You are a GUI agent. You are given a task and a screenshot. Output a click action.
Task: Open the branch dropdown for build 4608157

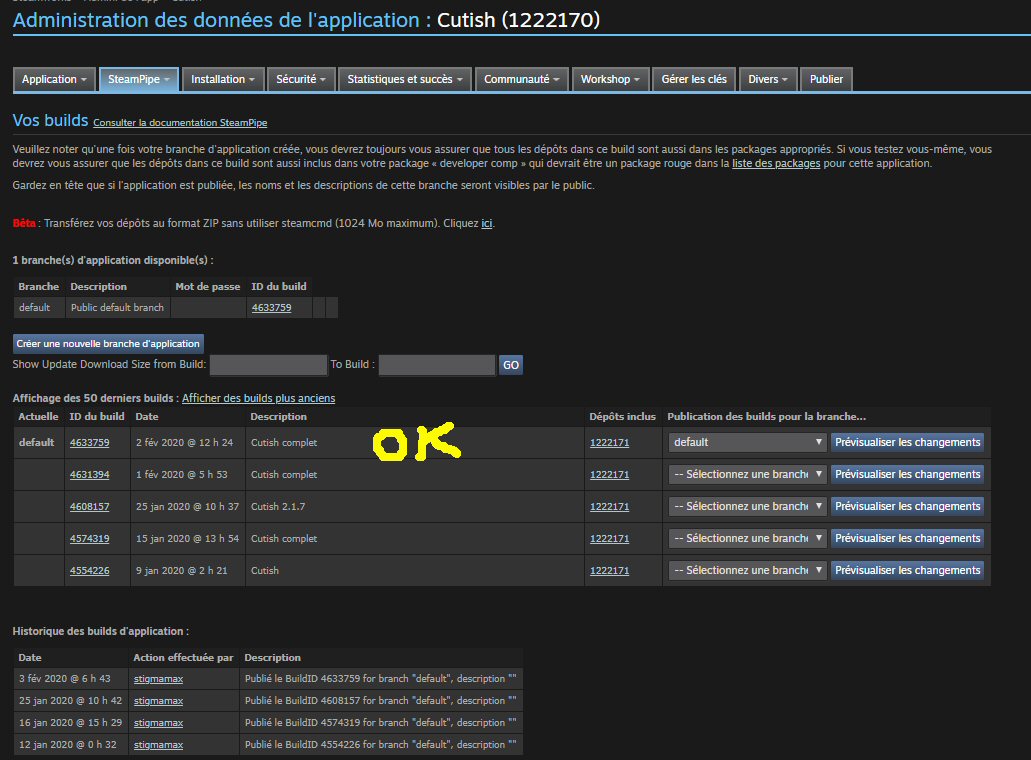(x=747, y=506)
